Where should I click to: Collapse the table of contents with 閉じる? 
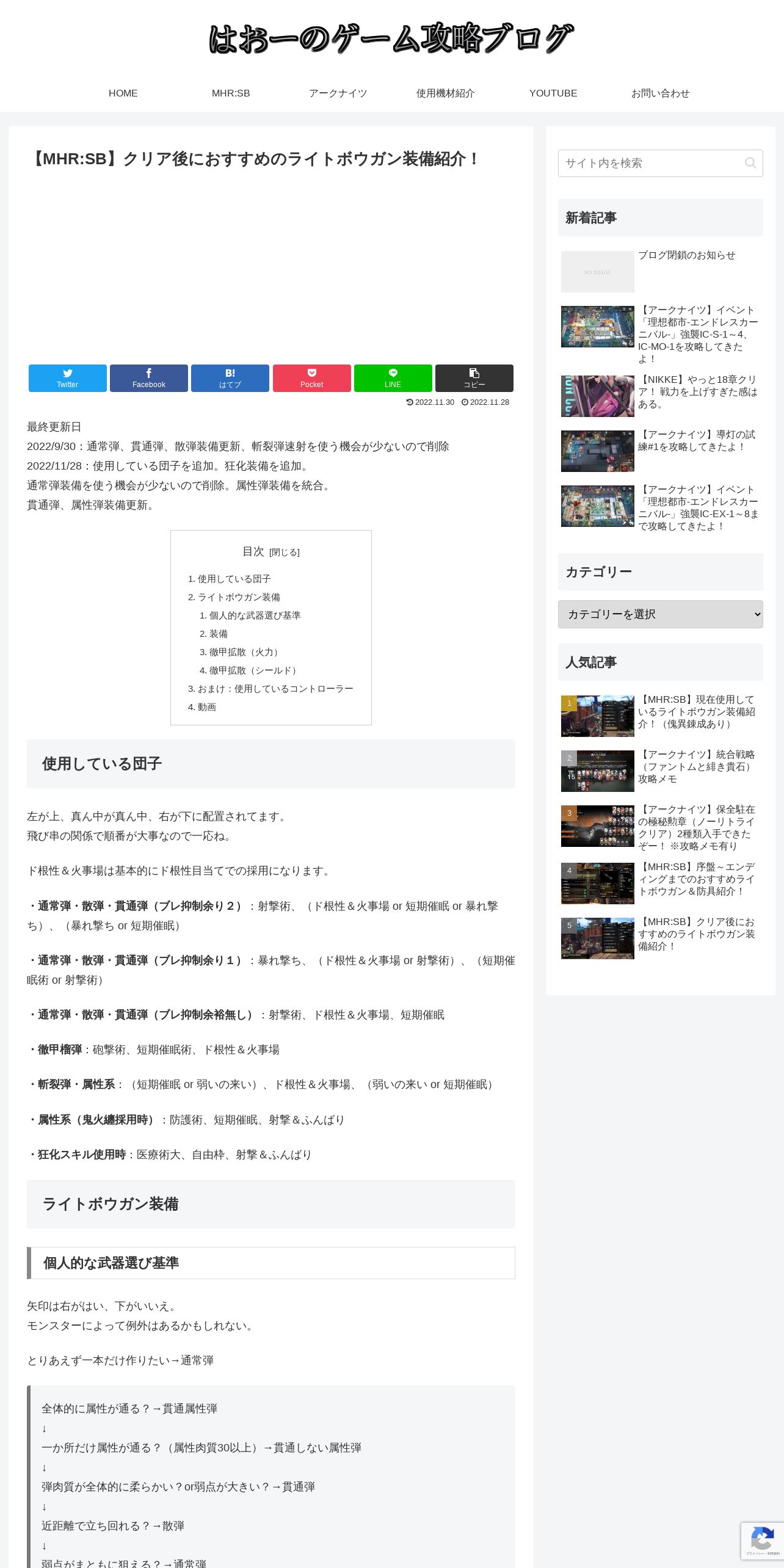pyautogui.click(x=285, y=552)
